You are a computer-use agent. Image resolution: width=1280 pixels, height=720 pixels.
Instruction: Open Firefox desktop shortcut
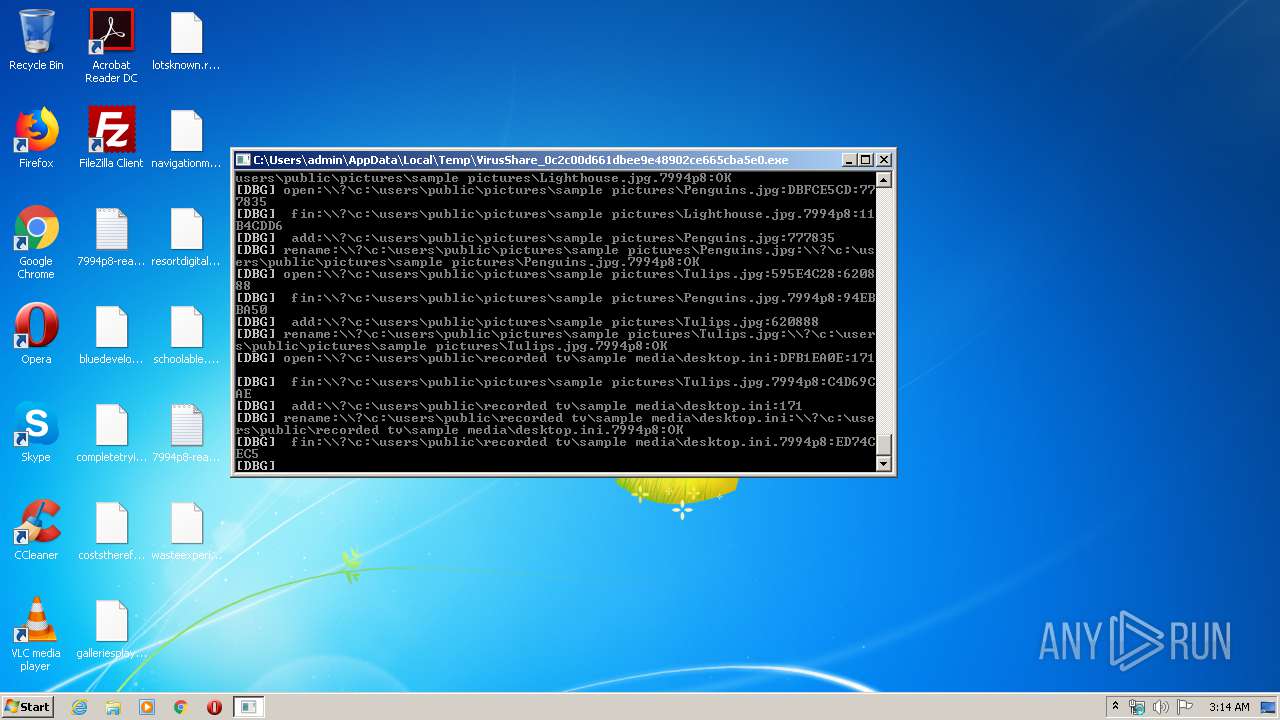[36, 138]
